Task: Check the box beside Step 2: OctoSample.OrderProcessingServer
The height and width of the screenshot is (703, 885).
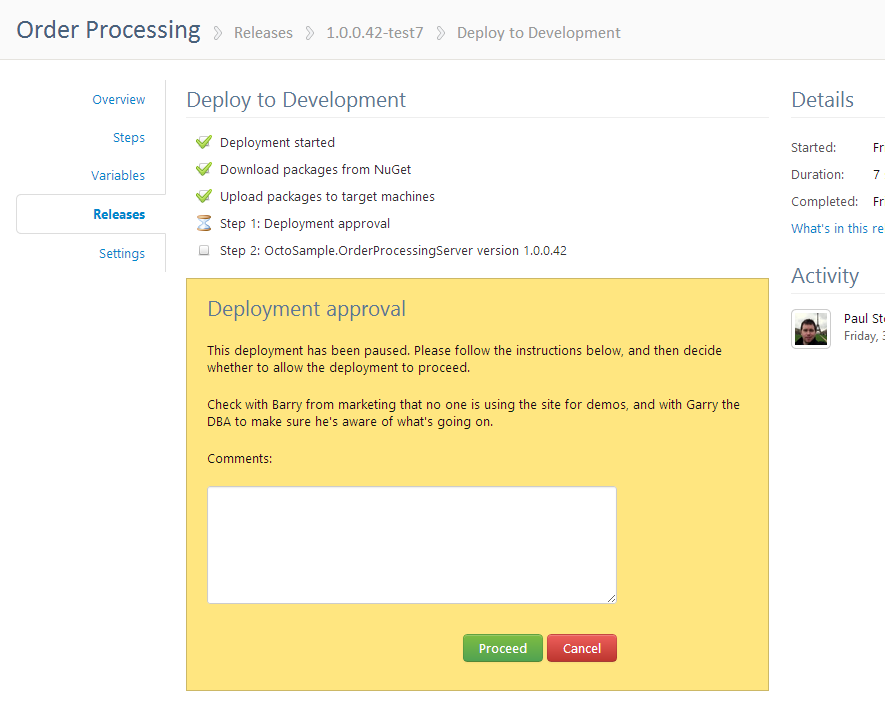Action: coord(204,250)
